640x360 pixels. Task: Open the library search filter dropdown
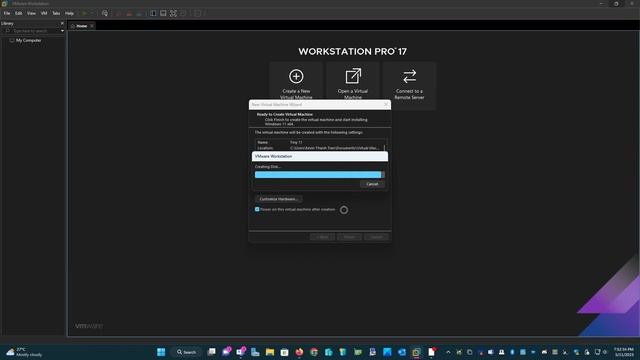62,31
